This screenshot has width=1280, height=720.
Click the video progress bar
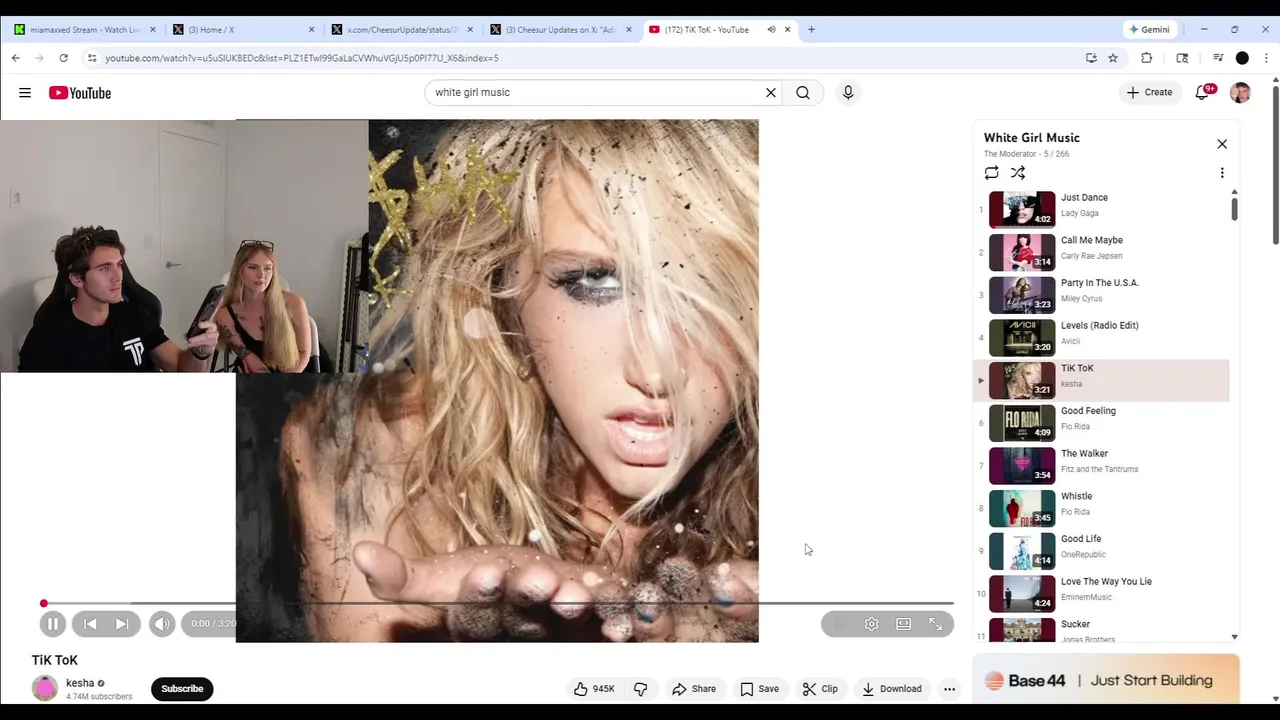498,603
